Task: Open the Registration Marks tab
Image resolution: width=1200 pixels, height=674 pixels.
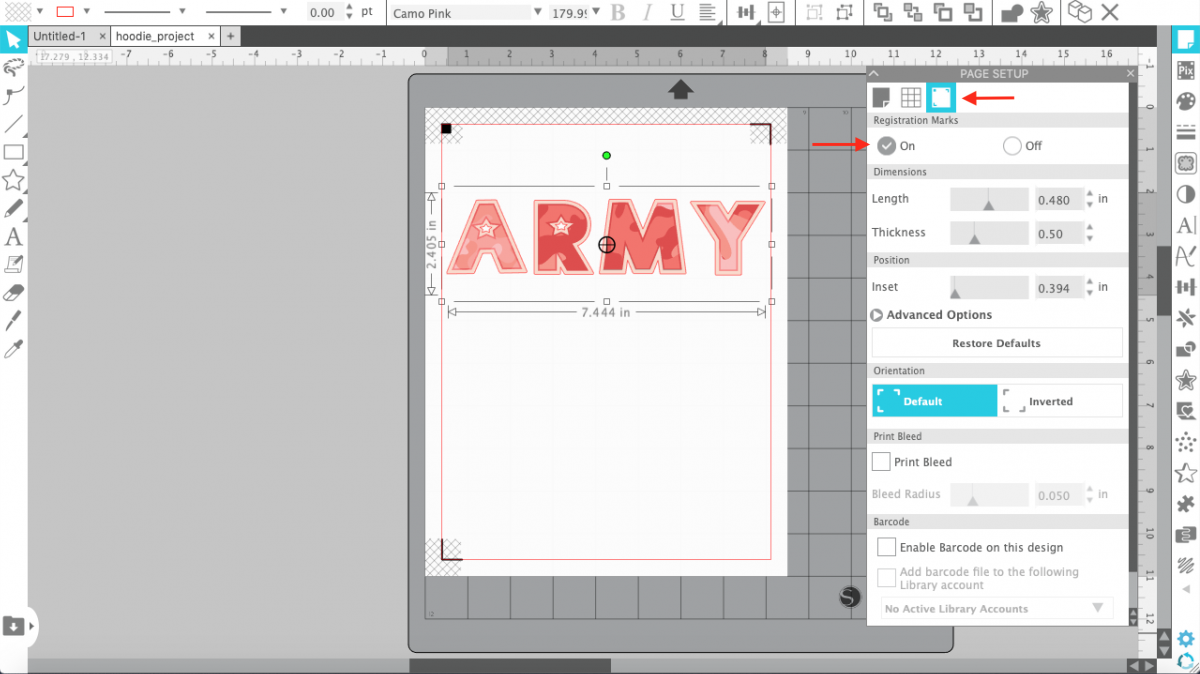Action: click(941, 97)
